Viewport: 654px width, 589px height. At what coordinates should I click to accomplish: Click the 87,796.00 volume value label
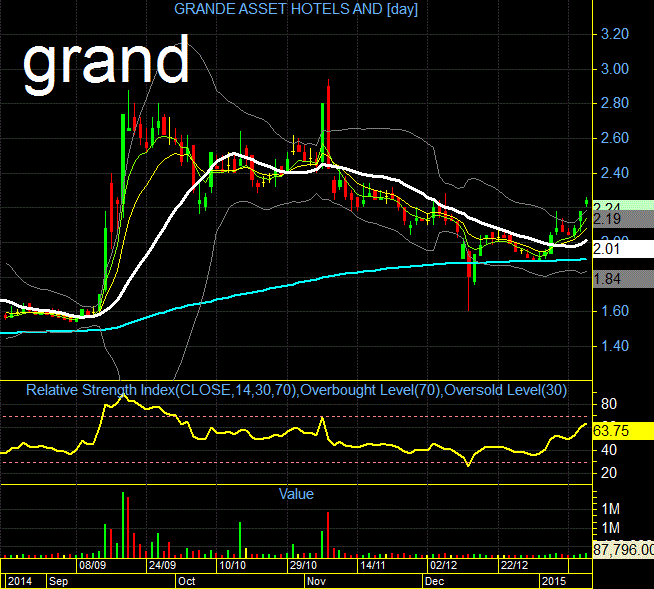point(623,549)
